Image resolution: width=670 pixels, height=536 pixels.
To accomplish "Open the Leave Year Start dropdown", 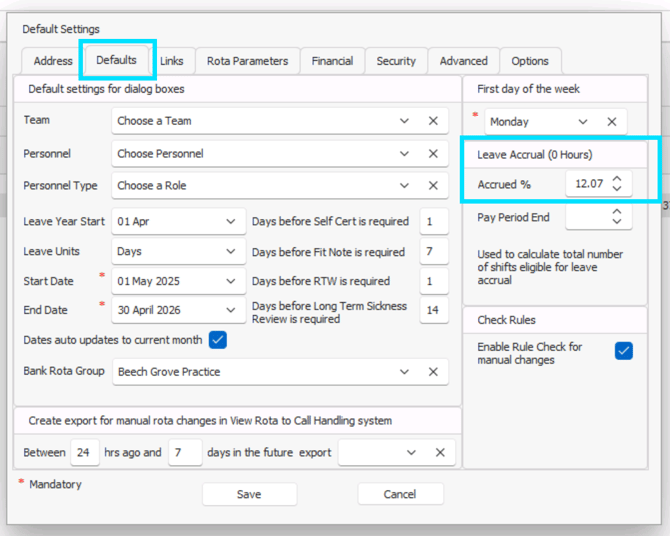I will 231,221.
